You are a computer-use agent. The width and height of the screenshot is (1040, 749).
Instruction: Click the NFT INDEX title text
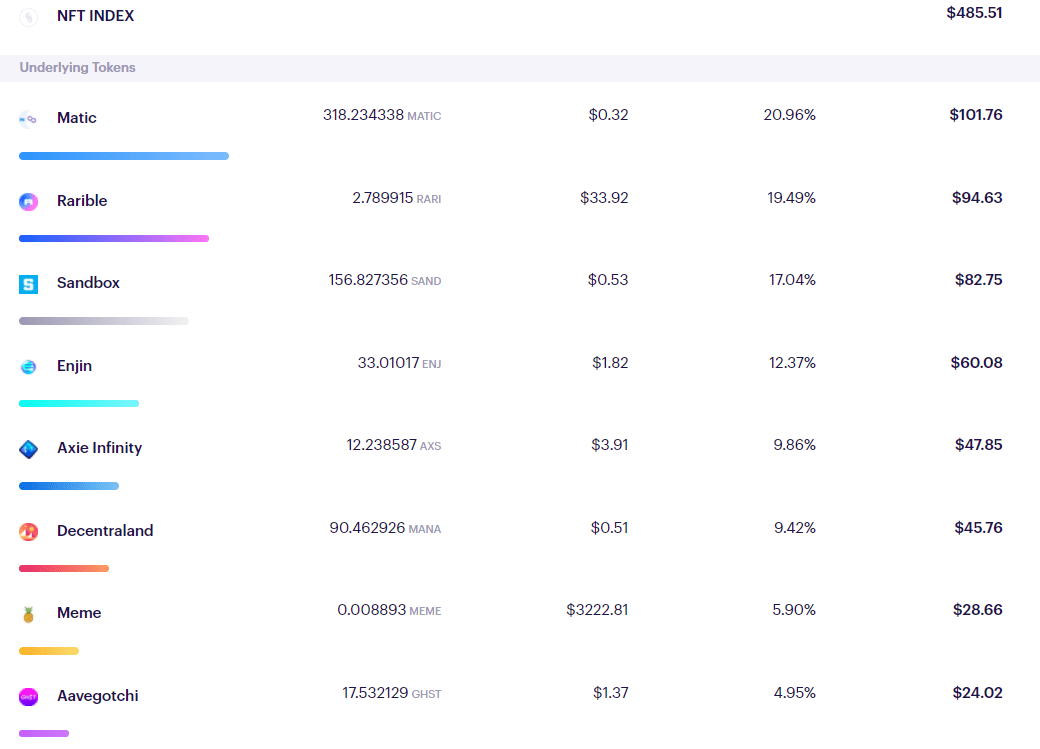[x=96, y=16]
